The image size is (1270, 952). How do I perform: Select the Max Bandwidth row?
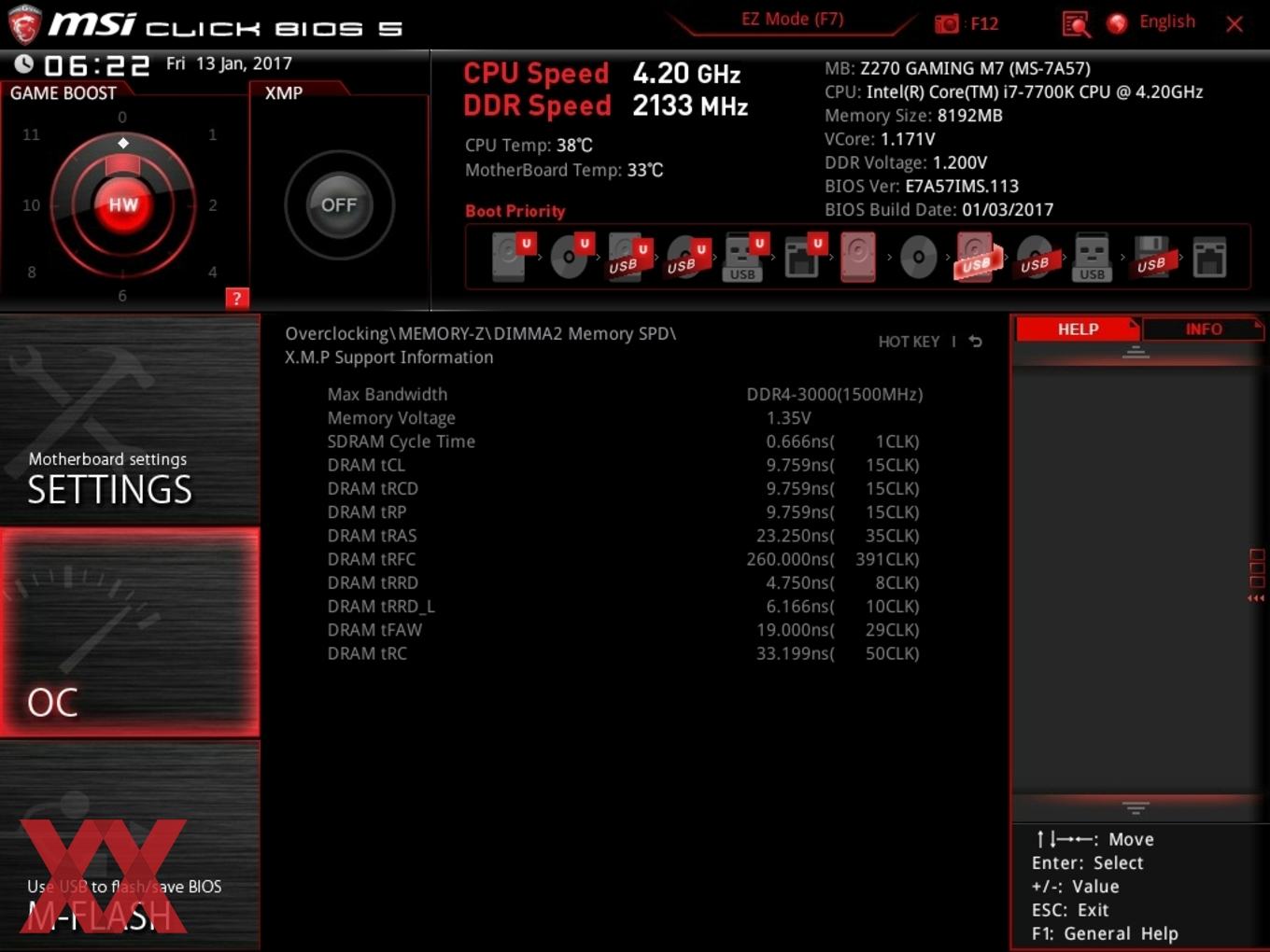(x=624, y=394)
